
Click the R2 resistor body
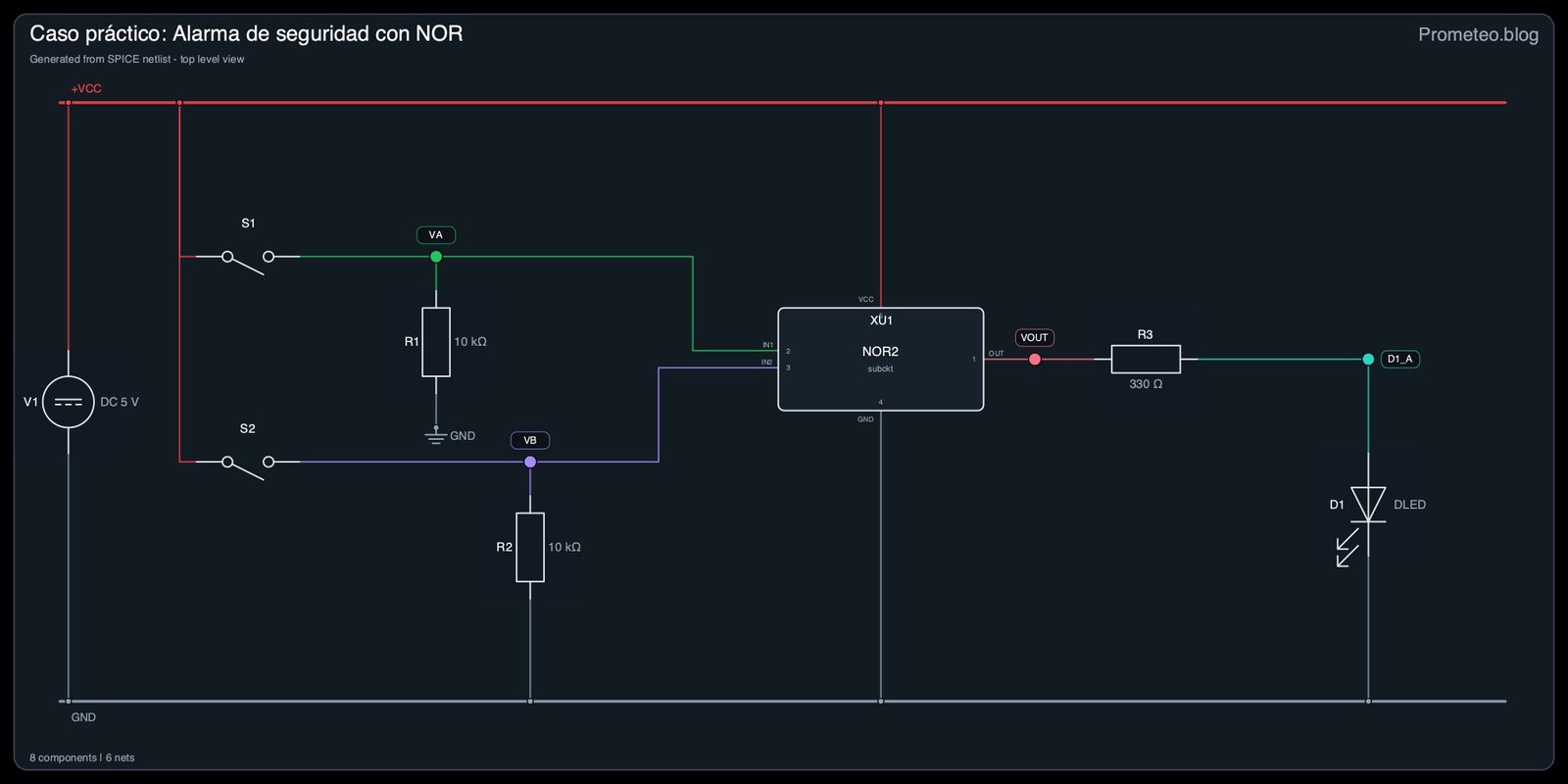(x=530, y=547)
